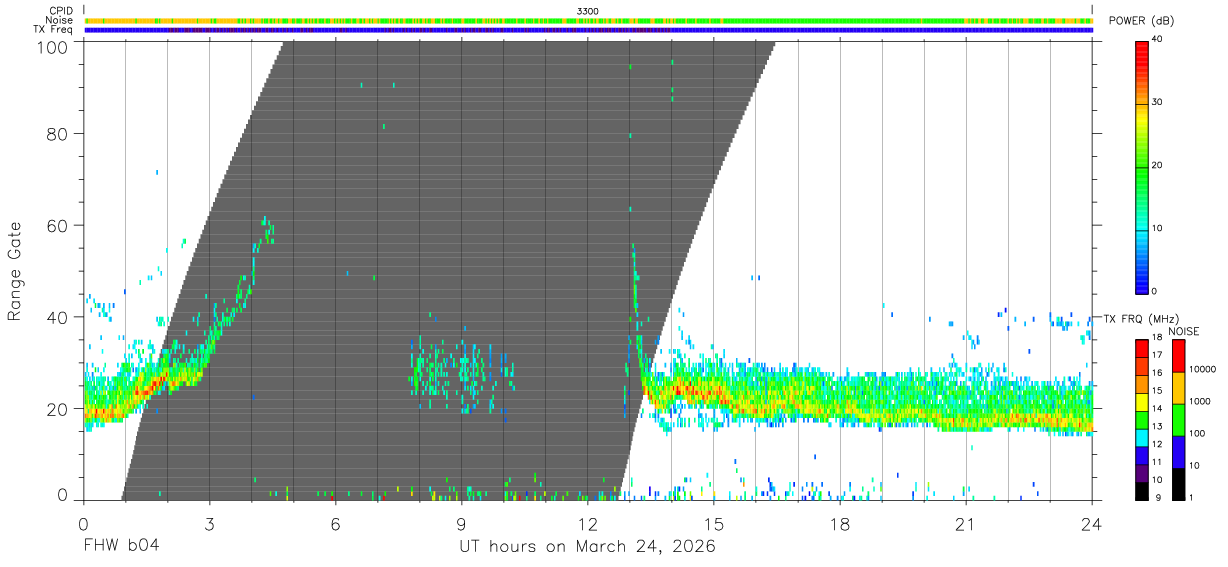The width and height of the screenshot is (1228, 567).
Task: Click the black 9-10 MHz TX FRQ swatch
Action: (1143, 489)
